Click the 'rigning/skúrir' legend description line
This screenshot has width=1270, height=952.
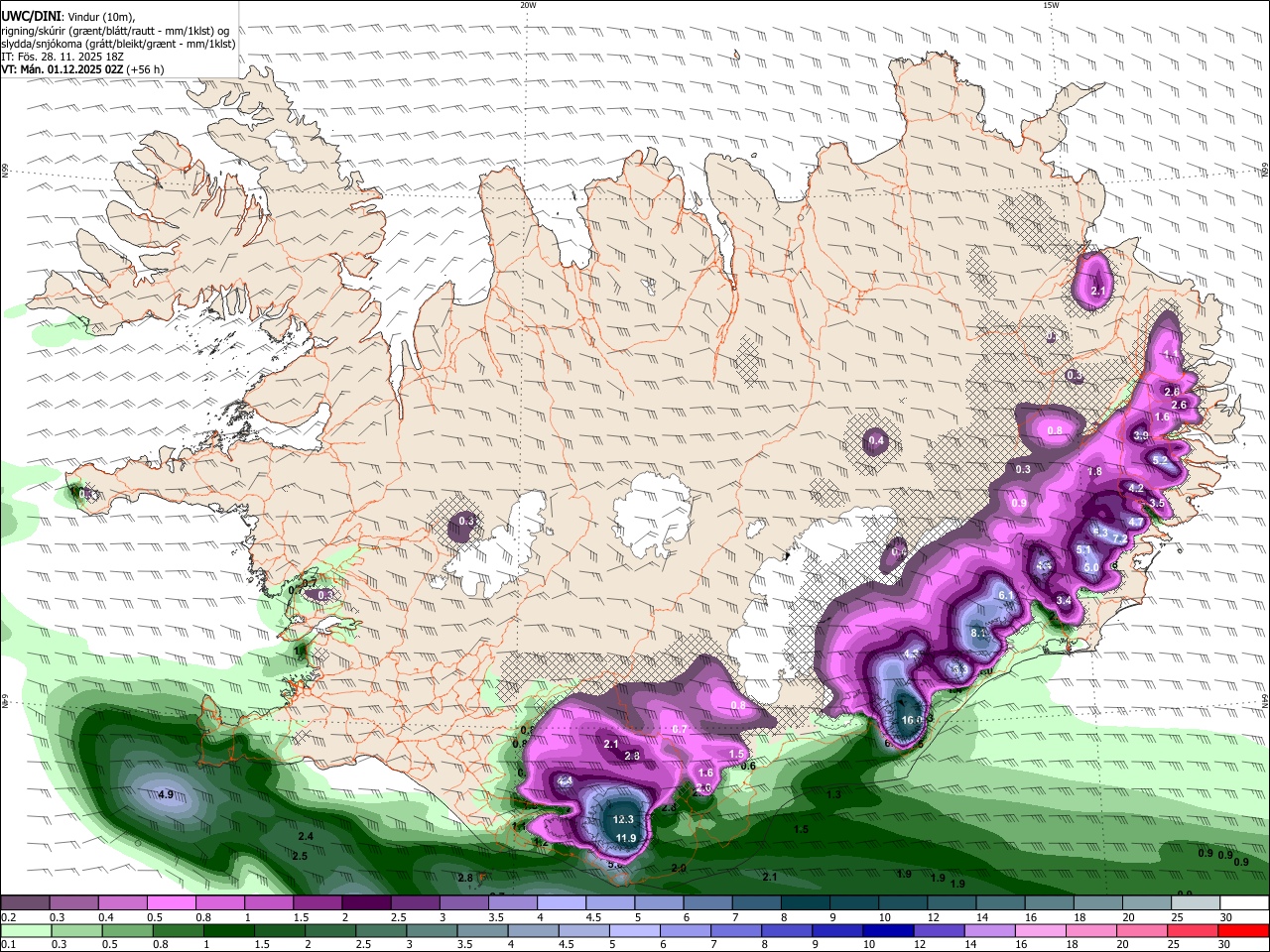[x=114, y=31]
